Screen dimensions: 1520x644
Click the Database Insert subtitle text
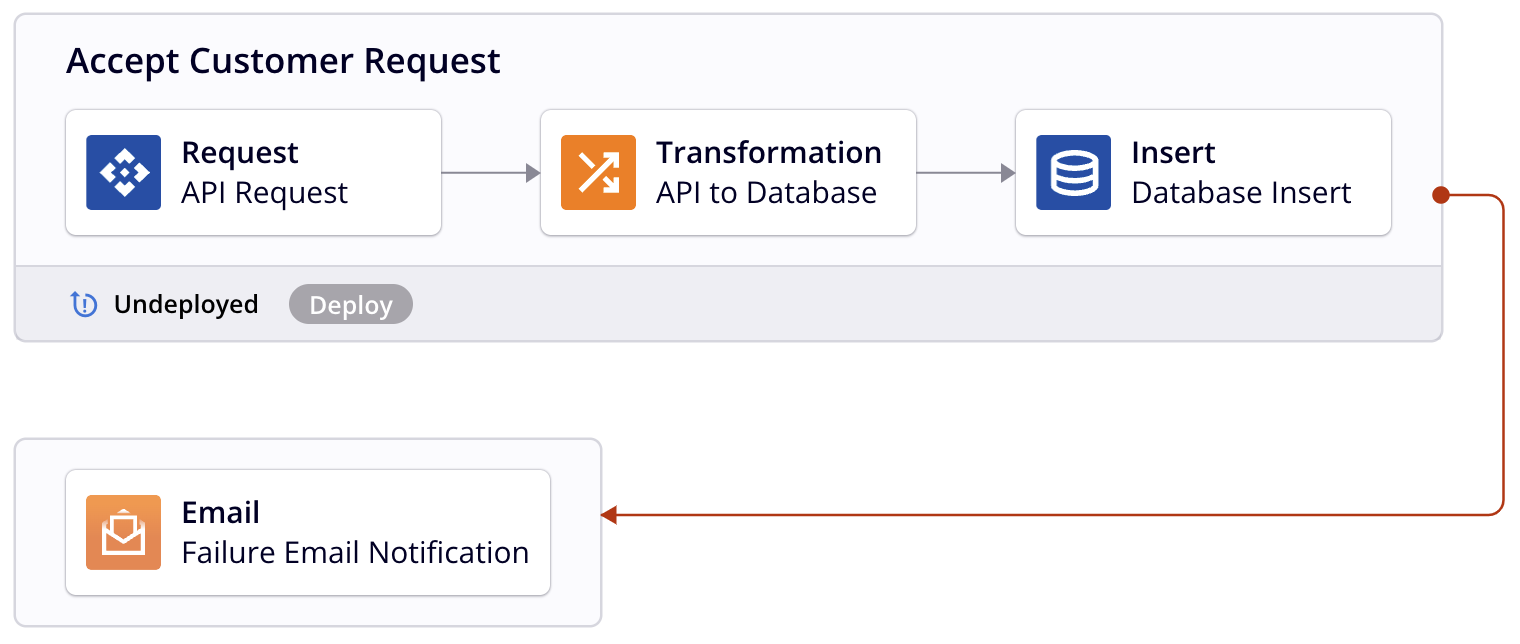point(1241,193)
